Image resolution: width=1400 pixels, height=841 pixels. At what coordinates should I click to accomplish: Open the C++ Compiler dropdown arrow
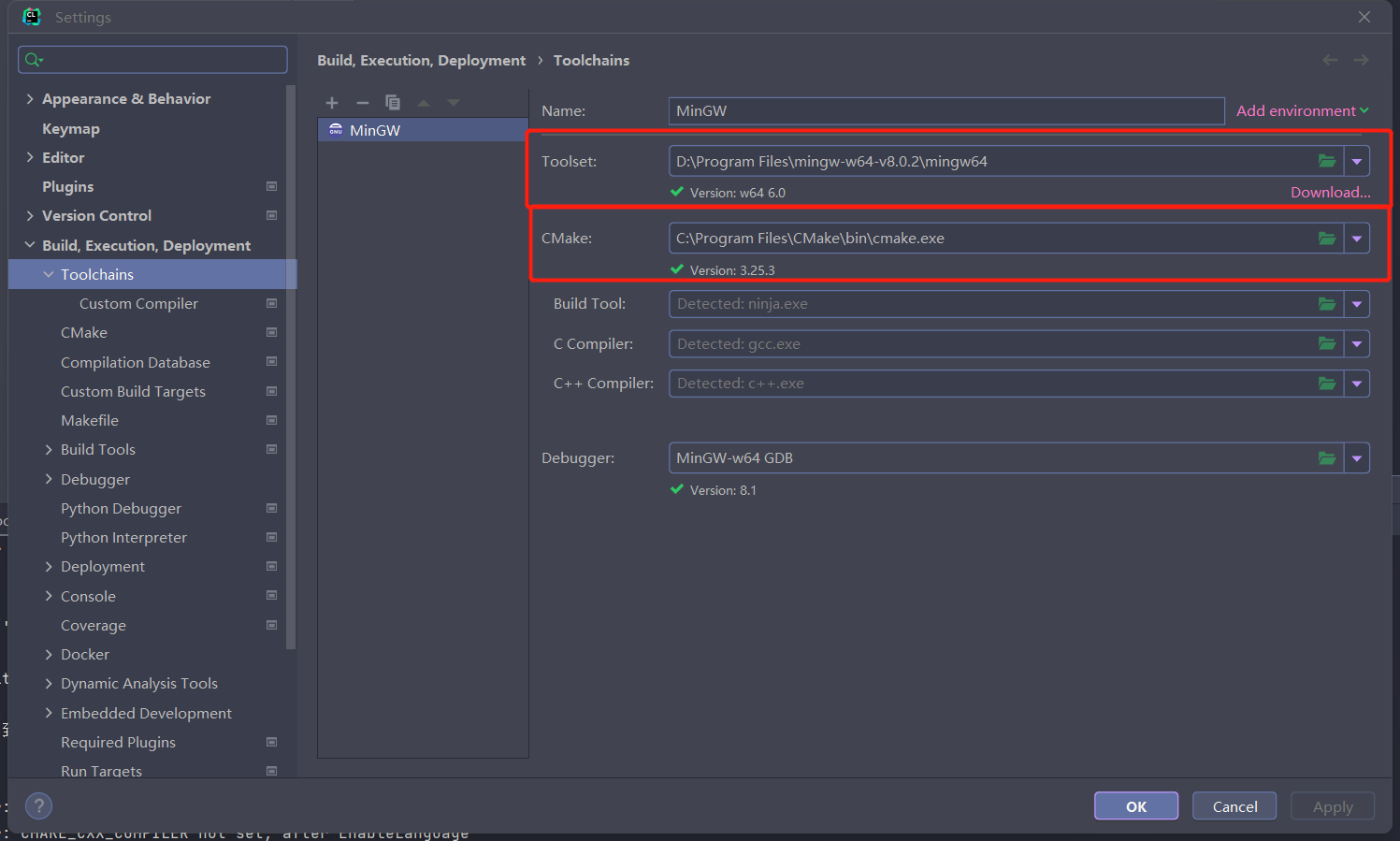(x=1357, y=384)
